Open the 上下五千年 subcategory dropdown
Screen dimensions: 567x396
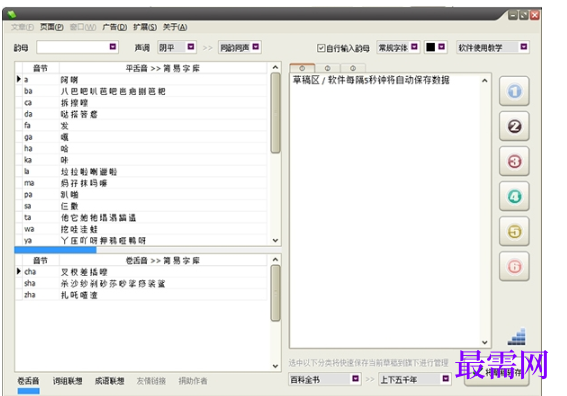click(x=446, y=379)
